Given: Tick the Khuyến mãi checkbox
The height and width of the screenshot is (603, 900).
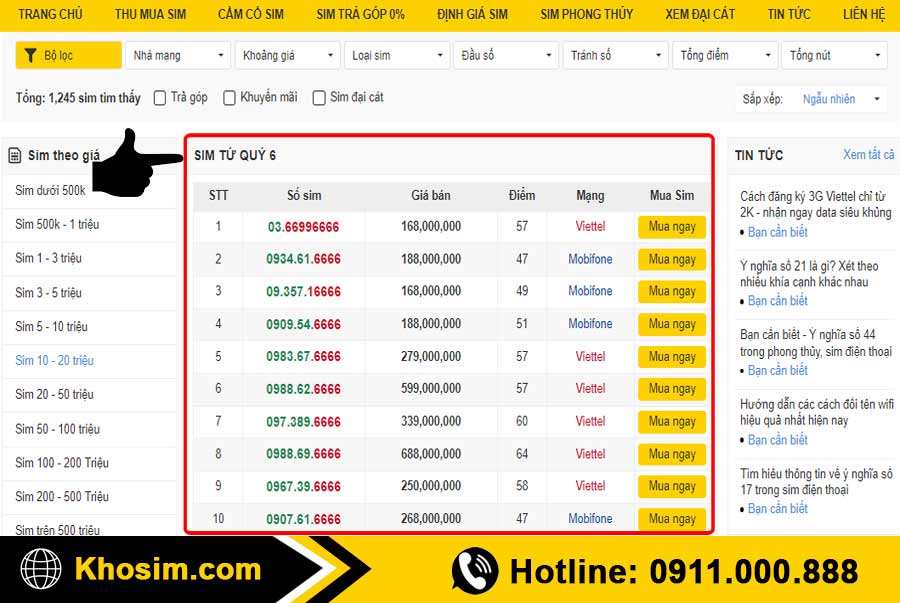Looking at the screenshot, I should tap(229, 98).
